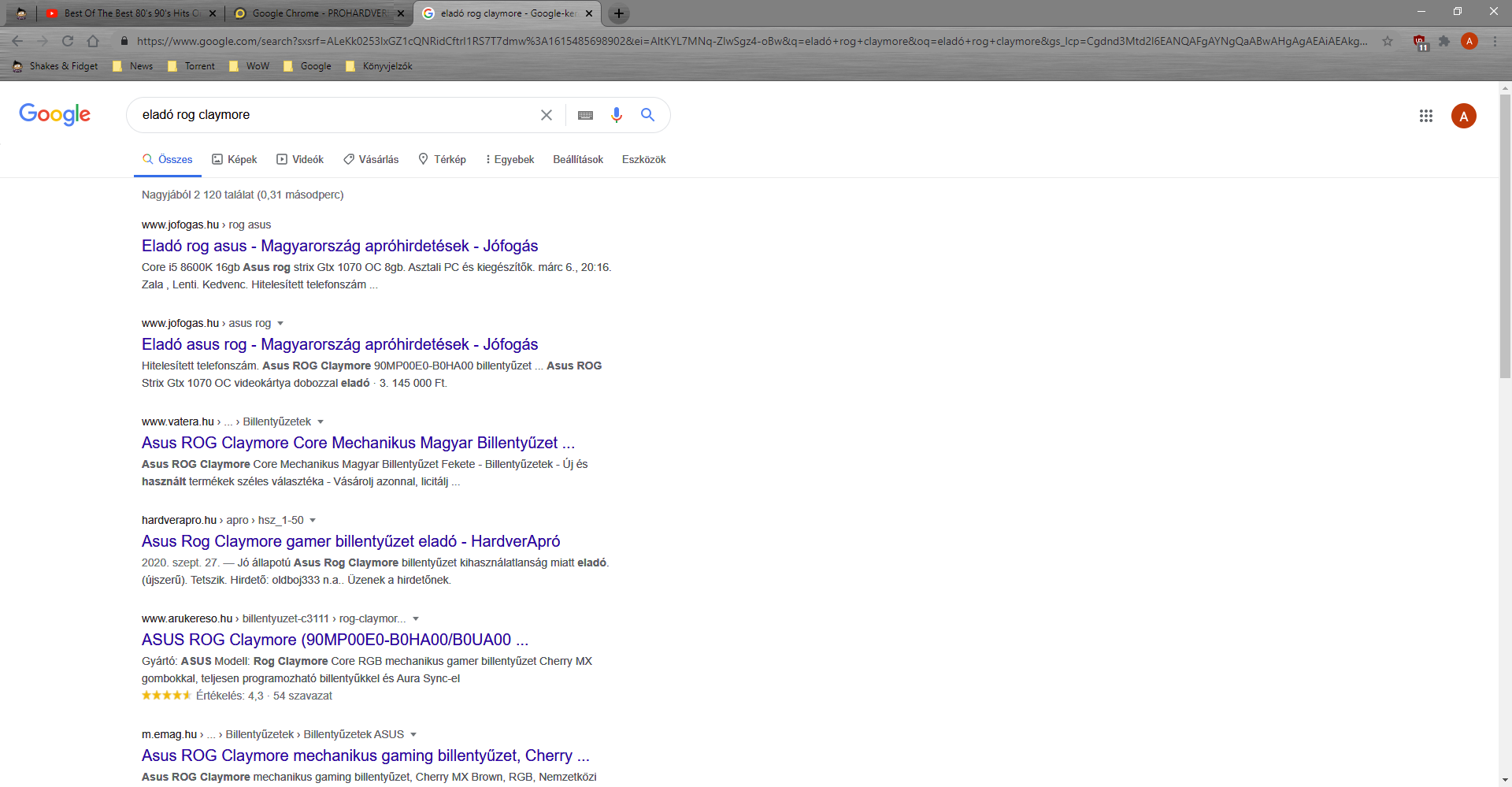This screenshot has height=787, width=1512.
Task: Click the blue search magnifier icon
Action: tap(647, 115)
